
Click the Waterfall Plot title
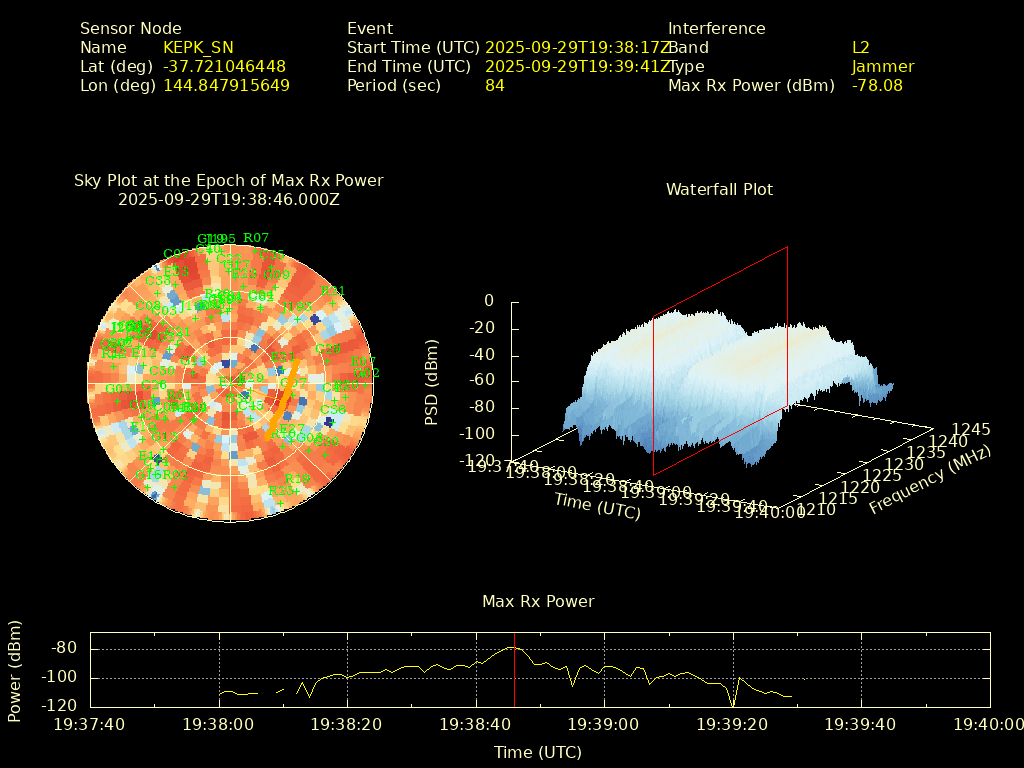tap(719, 189)
